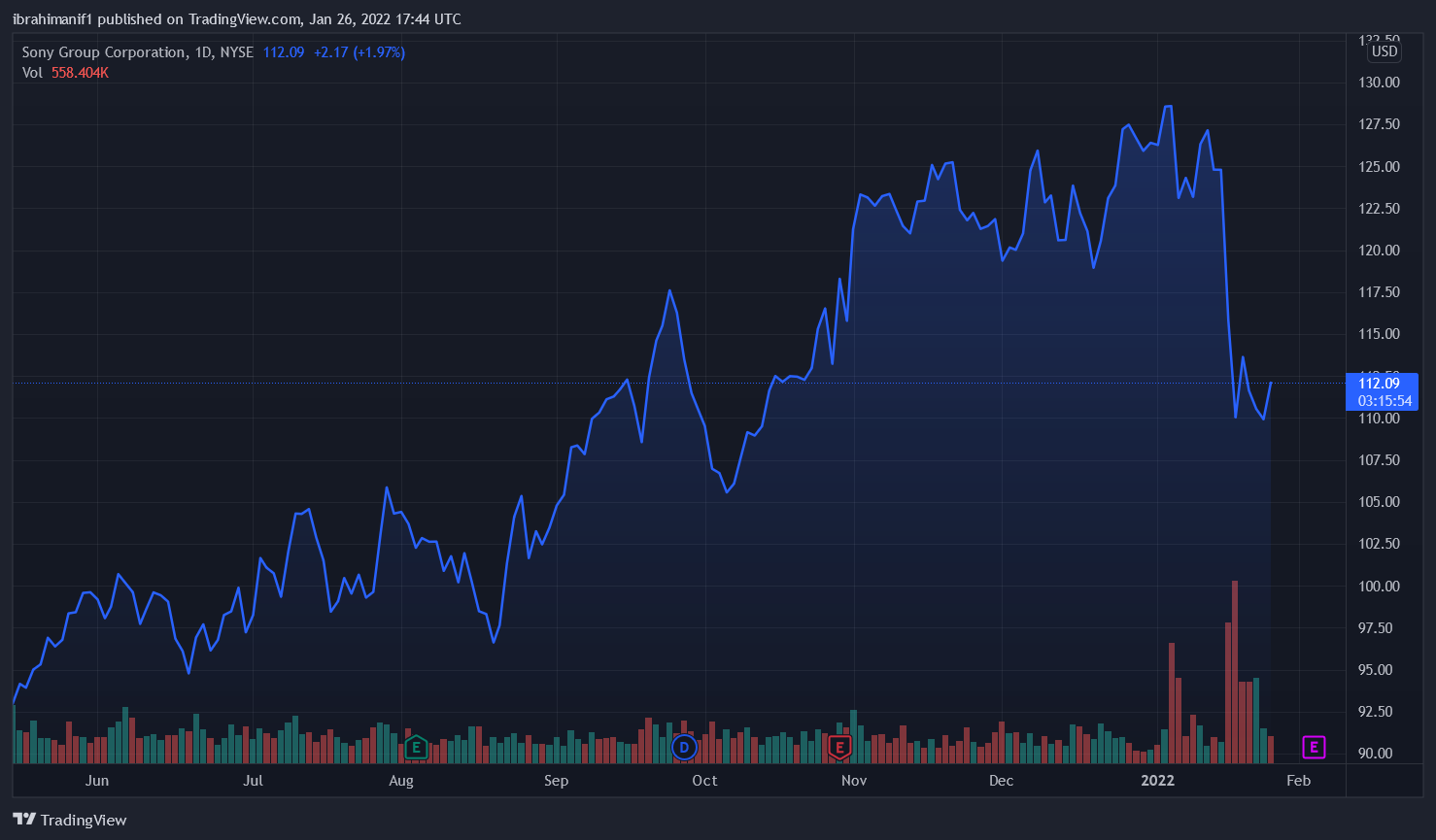Click the red earnings marker near November
The height and width of the screenshot is (840, 1436).
[839, 747]
